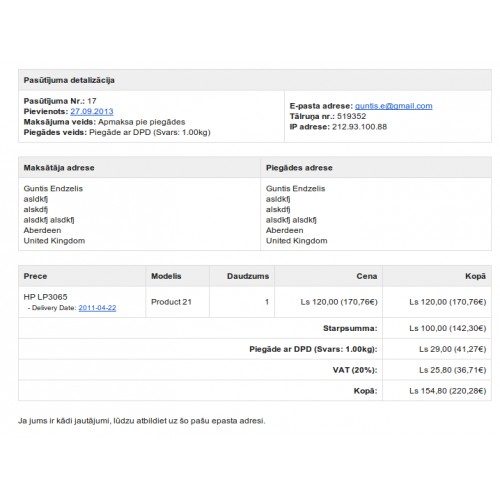Click the guntis.e@gmail.com email link
Image resolution: width=500 pixels, height=500 pixels.
click(x=393, y=106)
